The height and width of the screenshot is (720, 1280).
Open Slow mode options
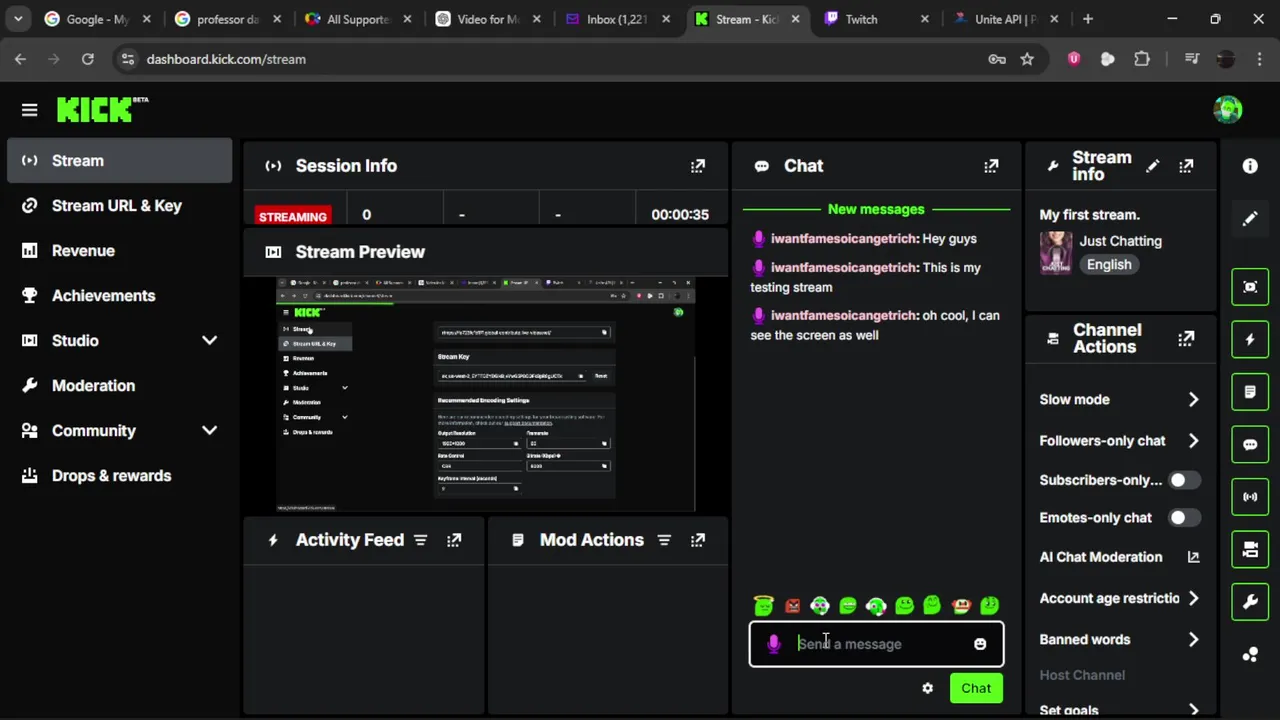tap(1119, 399)
